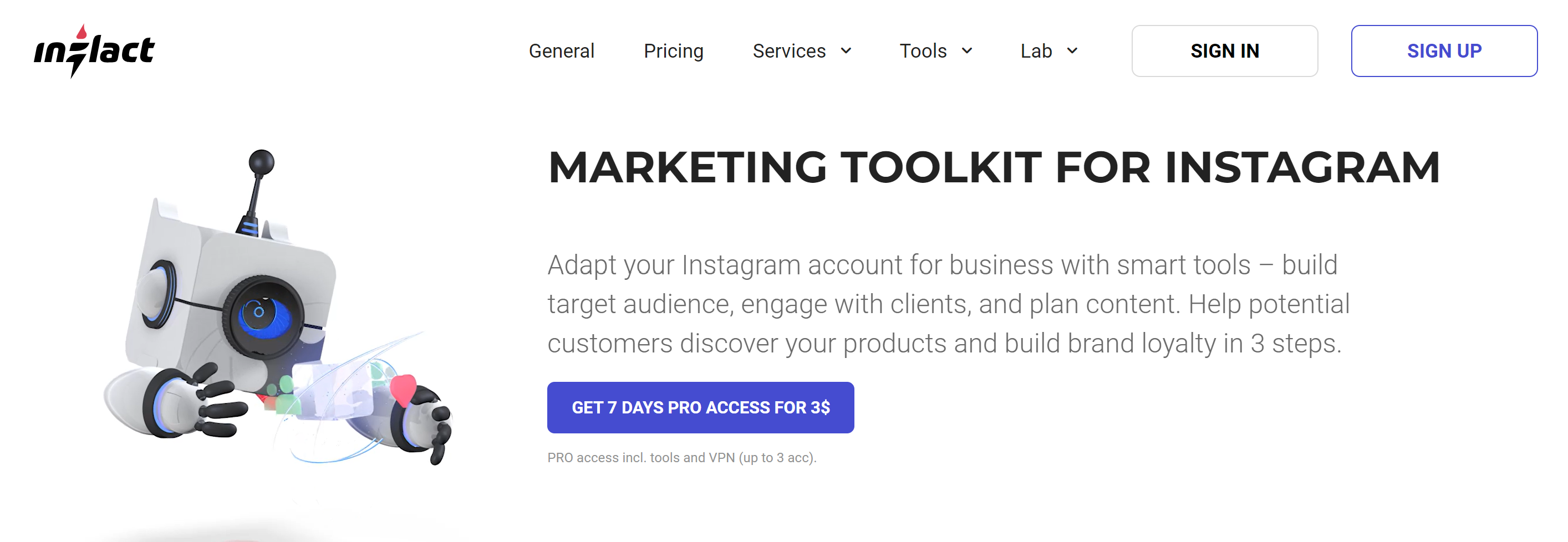Image resolution: width=1568 pixels, height=542 pixels.
Task: Click the Tools menu label
Action: click(923, 51)
